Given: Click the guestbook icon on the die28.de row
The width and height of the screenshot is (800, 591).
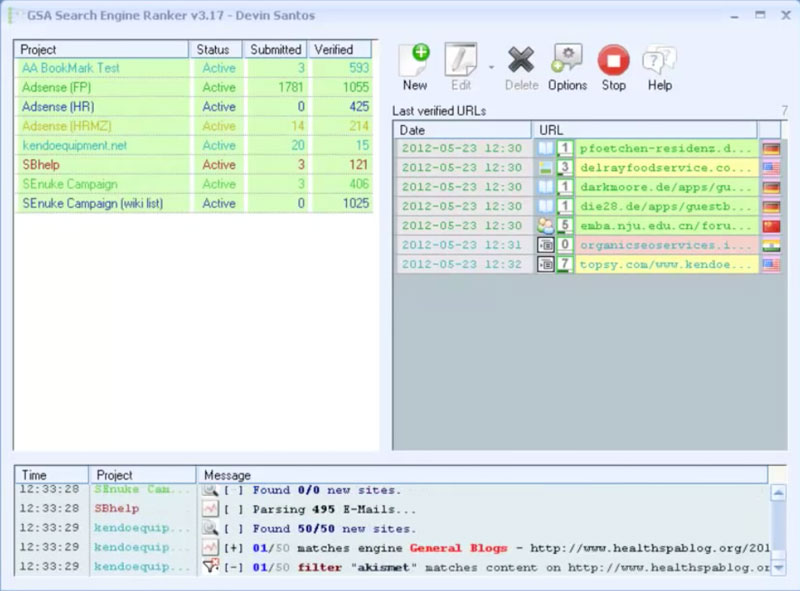Looking at the screenshot, I should pyautogui.click(x=545, y=207).
